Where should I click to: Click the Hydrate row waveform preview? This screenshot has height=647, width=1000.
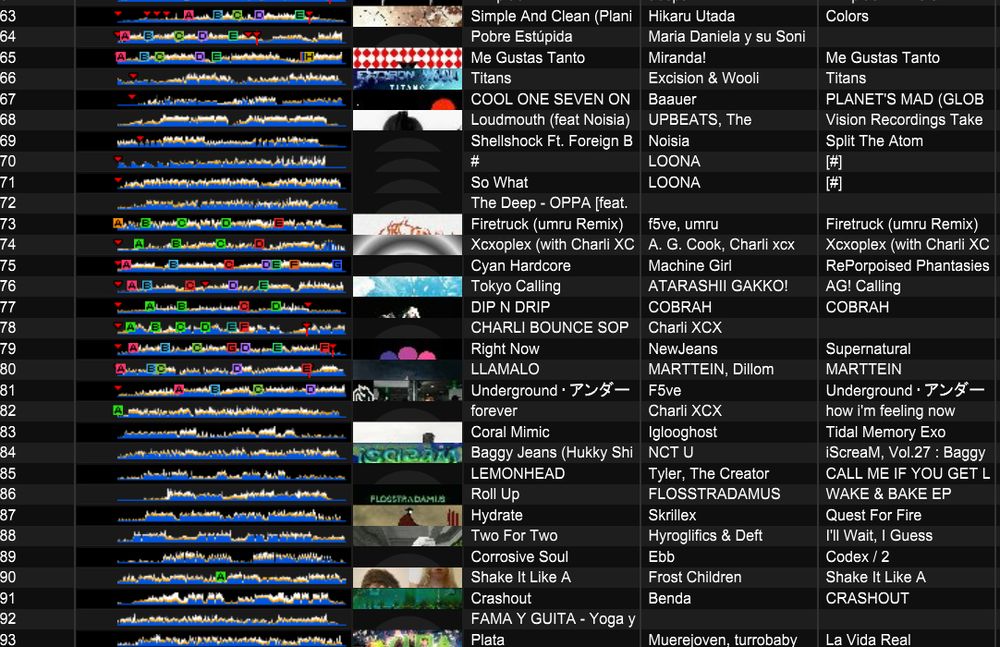[x=231, y=515]
